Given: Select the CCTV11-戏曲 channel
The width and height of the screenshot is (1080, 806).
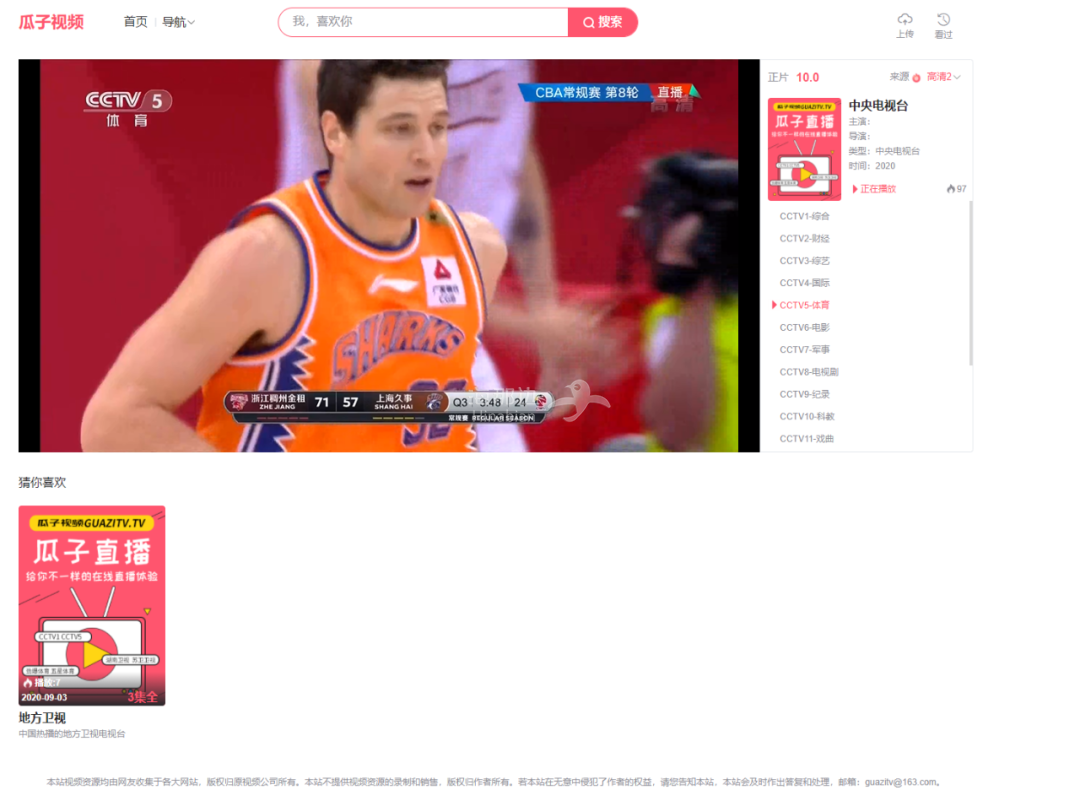Looking at the screenshot, I should click(x=807, y=438).
